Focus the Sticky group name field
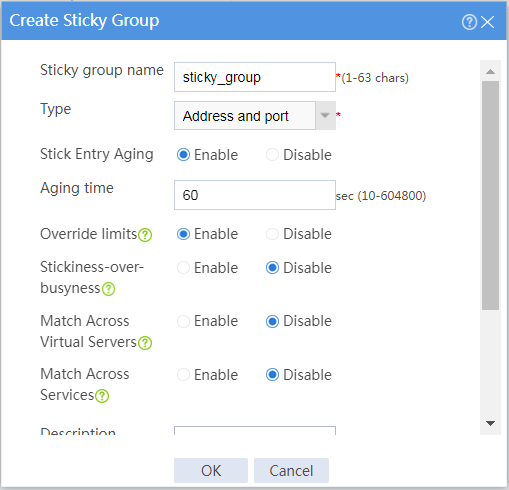The height and width of the screenshot is (490, 509). [x=255, y=77]
